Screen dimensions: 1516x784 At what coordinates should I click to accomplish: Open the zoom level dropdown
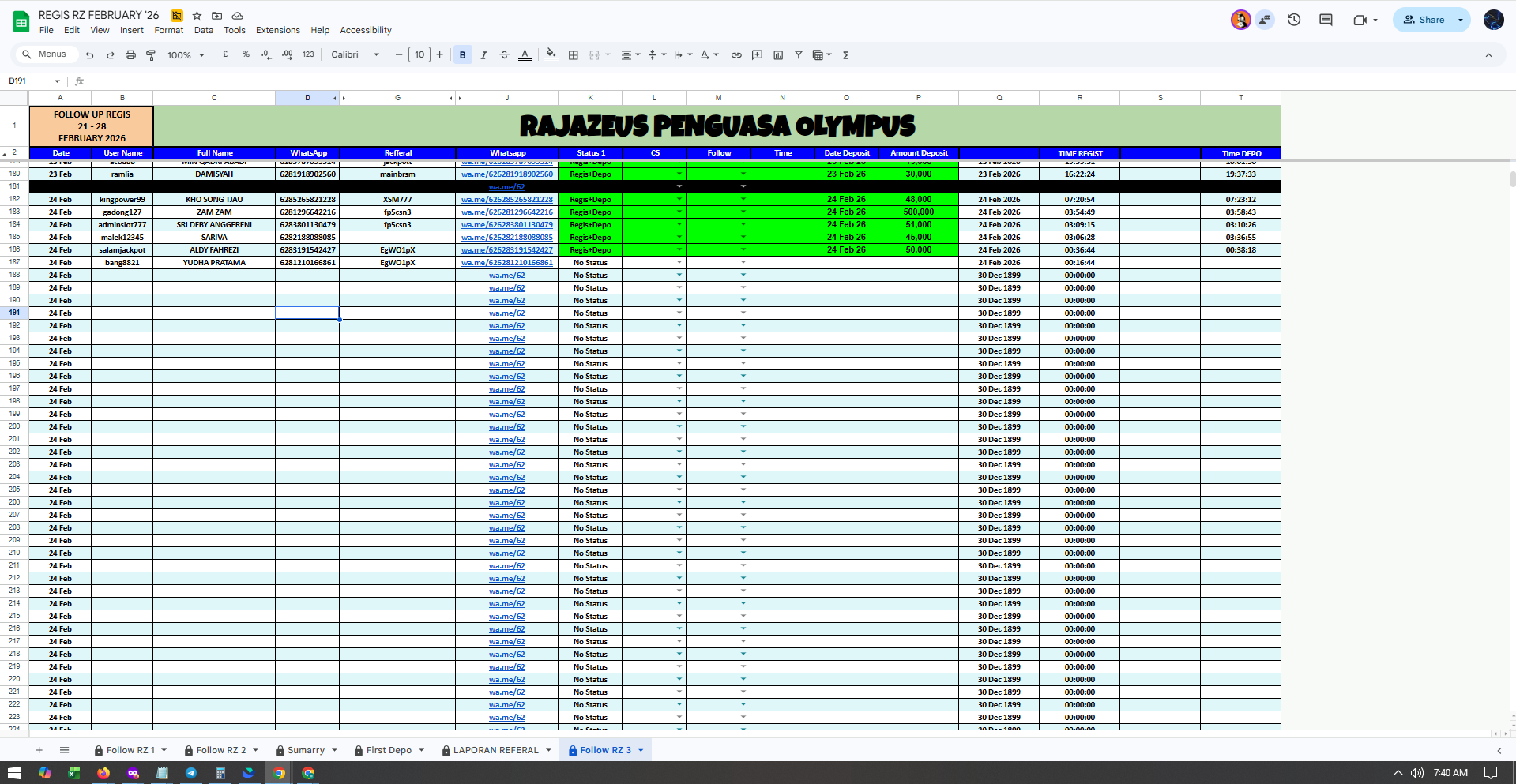pos(186,55)
